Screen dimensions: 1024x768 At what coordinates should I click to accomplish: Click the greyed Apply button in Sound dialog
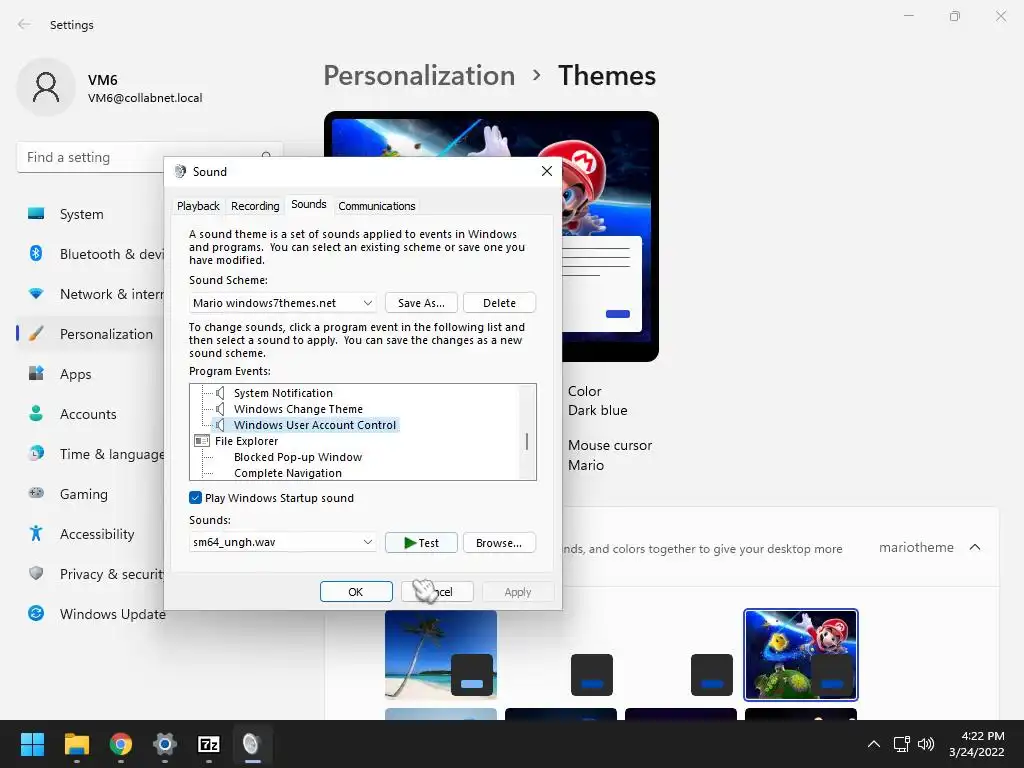tap(518, 592)
